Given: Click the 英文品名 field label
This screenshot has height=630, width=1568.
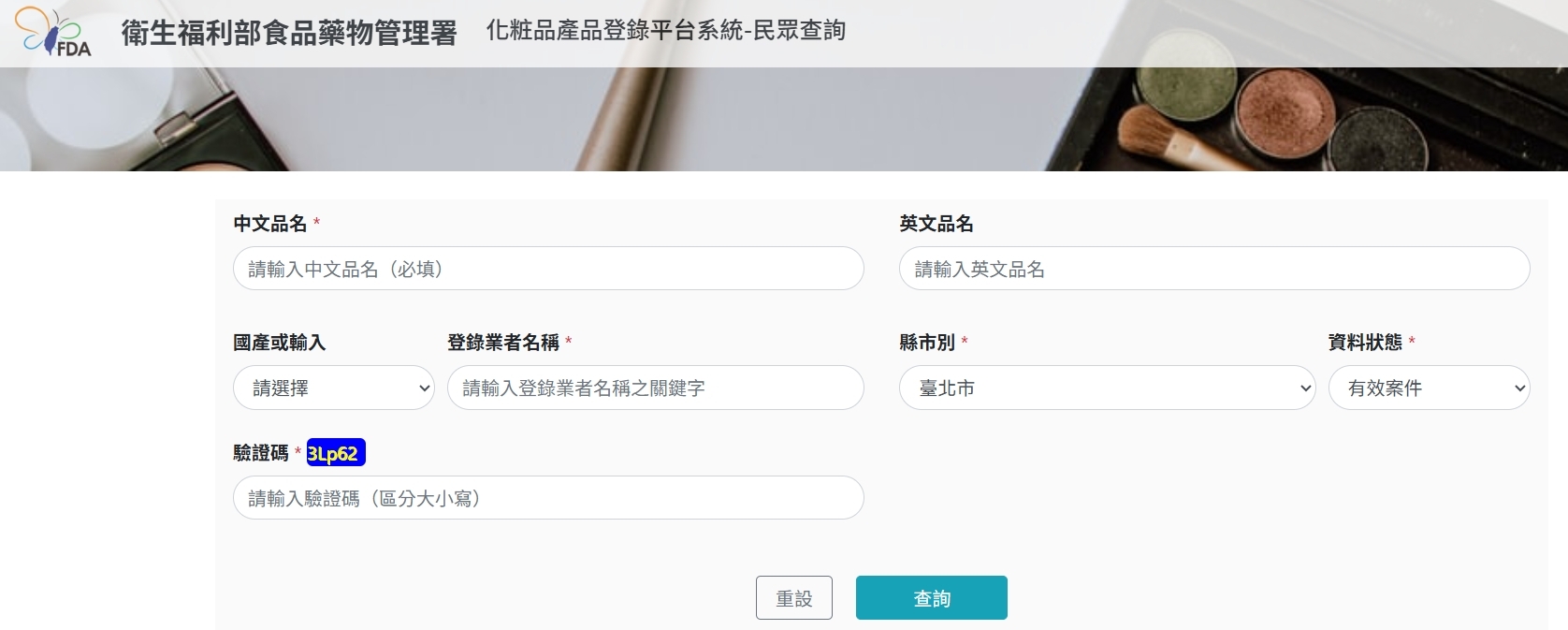Looking at the screenshot, I should (936, 224).
